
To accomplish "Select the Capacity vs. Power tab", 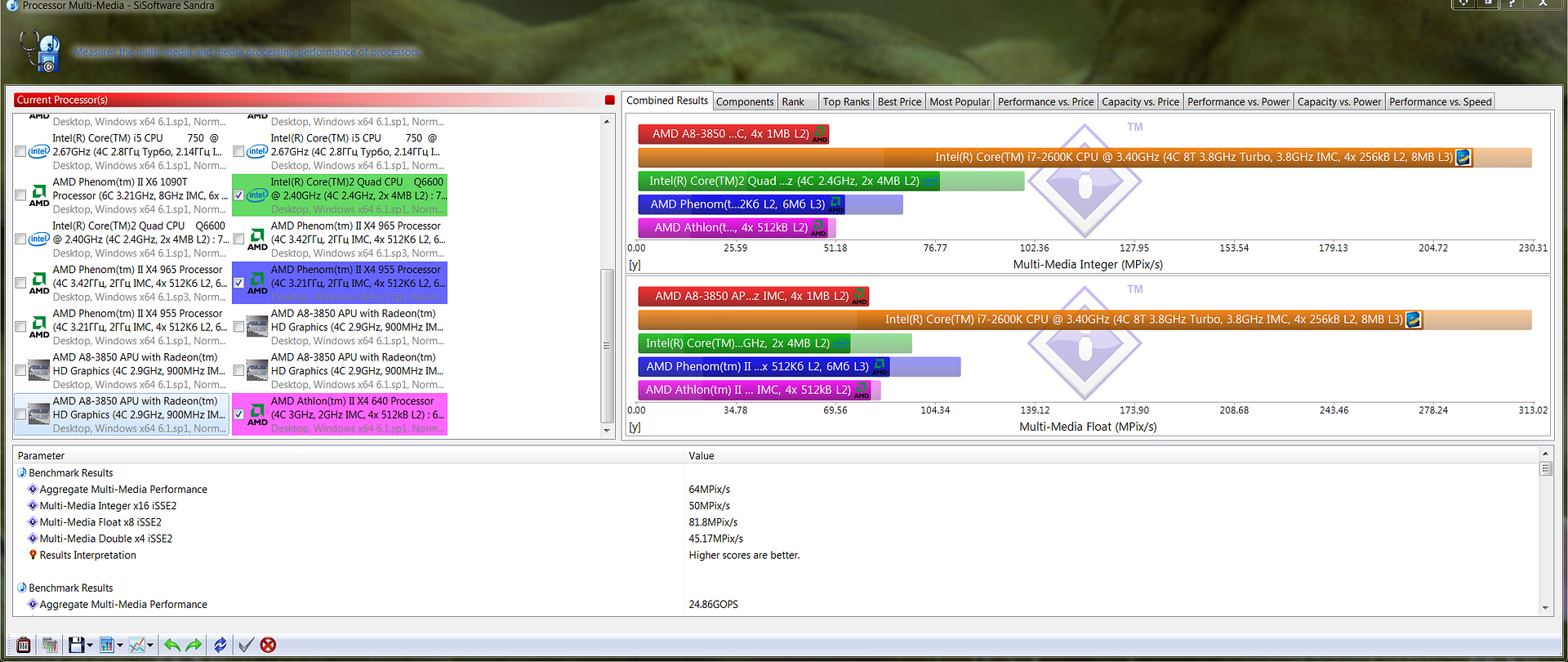I will [x=1339, y=101].
